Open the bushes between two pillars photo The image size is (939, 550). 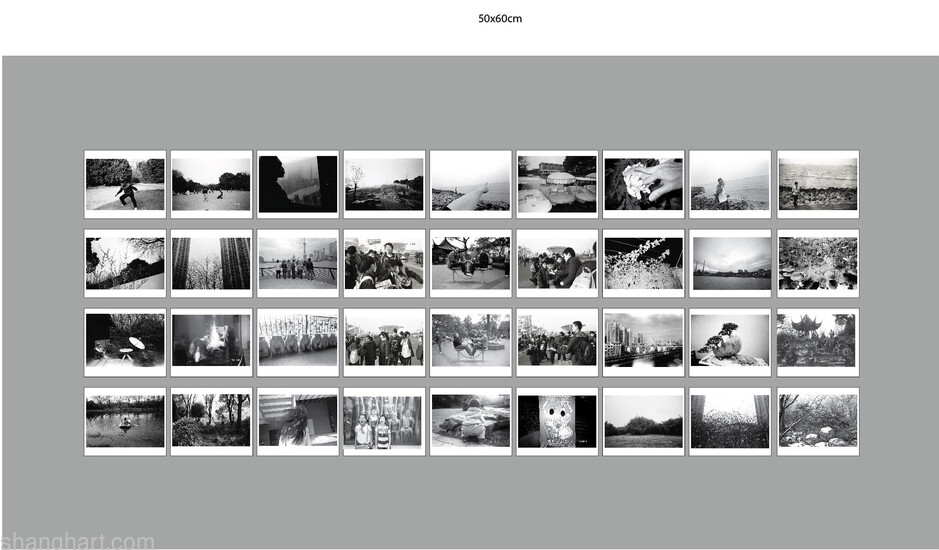[729, 421]
